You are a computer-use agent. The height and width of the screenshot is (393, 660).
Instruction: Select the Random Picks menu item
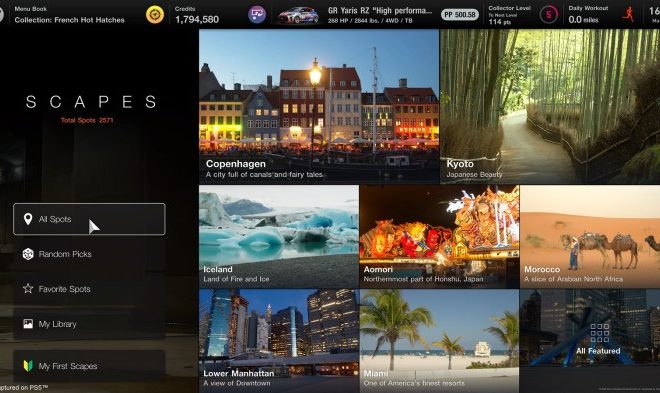click(89, 254)
